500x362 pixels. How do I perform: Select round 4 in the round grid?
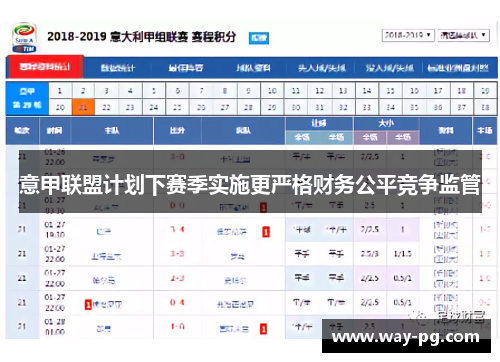coord(130,91)
